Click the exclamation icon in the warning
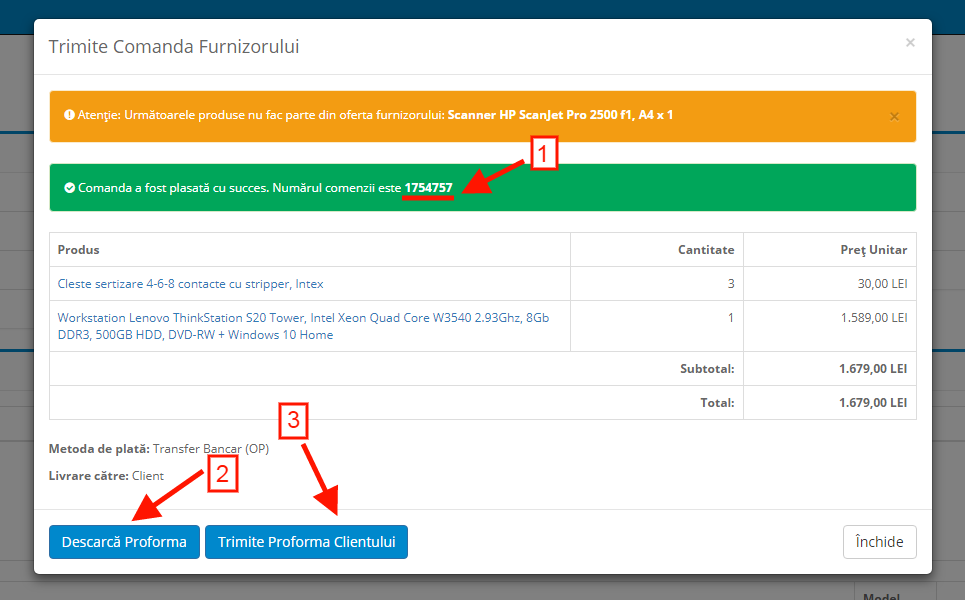The height and width of the screenshot is (600, 965). tap(69, 115)
